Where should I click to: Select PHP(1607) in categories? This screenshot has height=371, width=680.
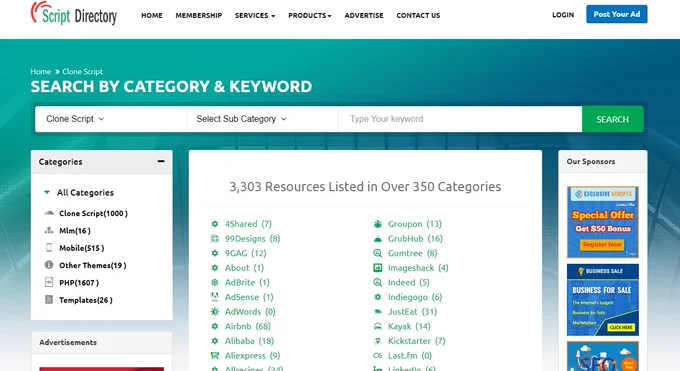click(x=79, y=282)
